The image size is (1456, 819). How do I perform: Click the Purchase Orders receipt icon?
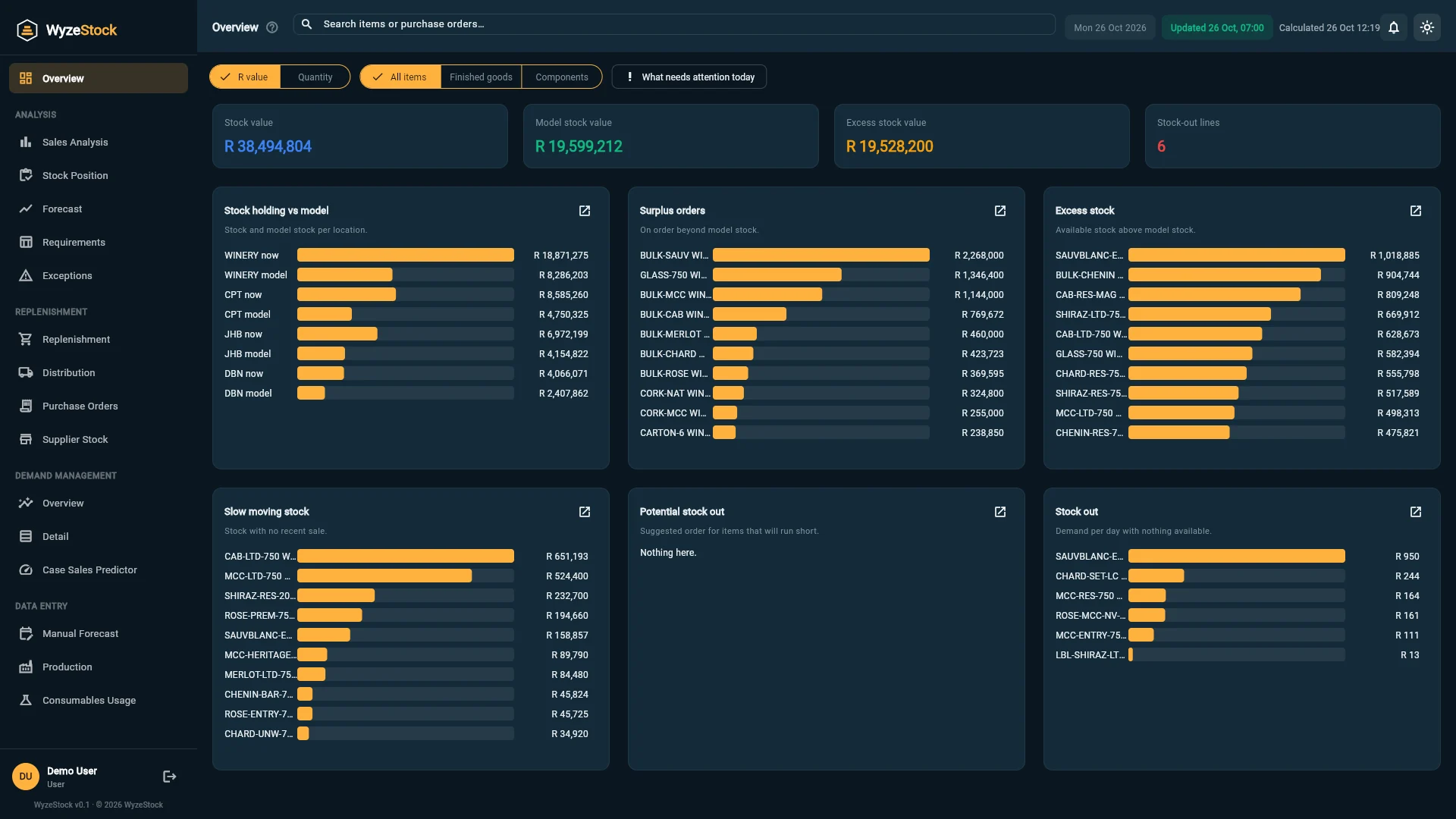(x=26, y=406)
